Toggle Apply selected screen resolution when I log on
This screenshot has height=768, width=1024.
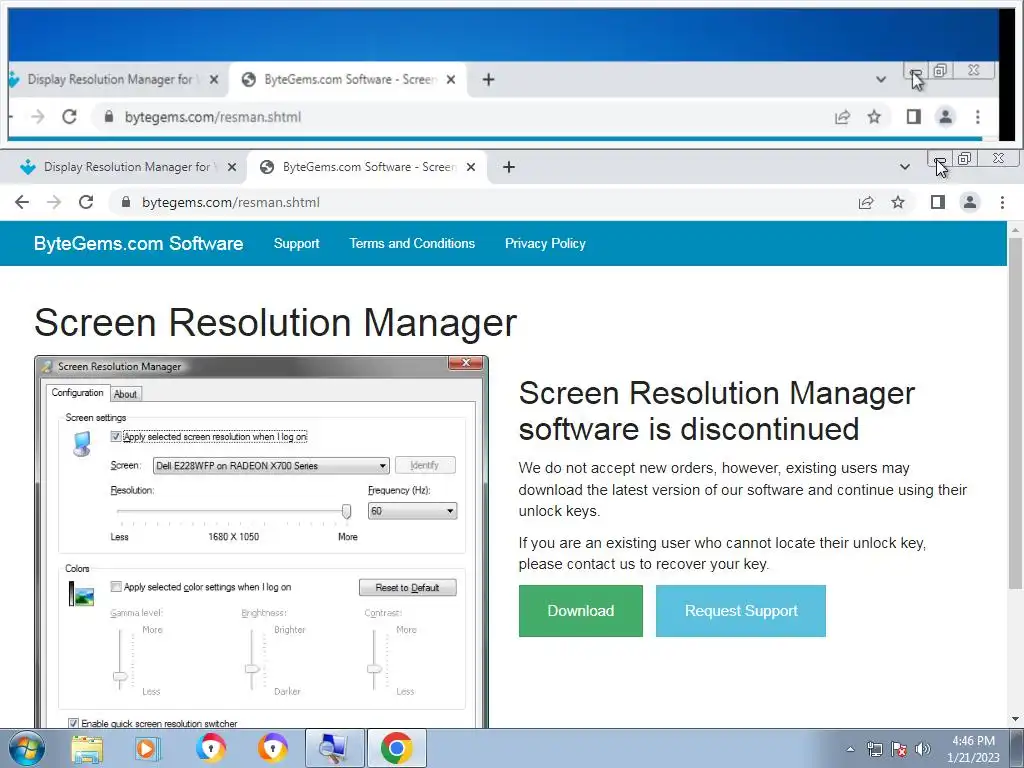116,436
